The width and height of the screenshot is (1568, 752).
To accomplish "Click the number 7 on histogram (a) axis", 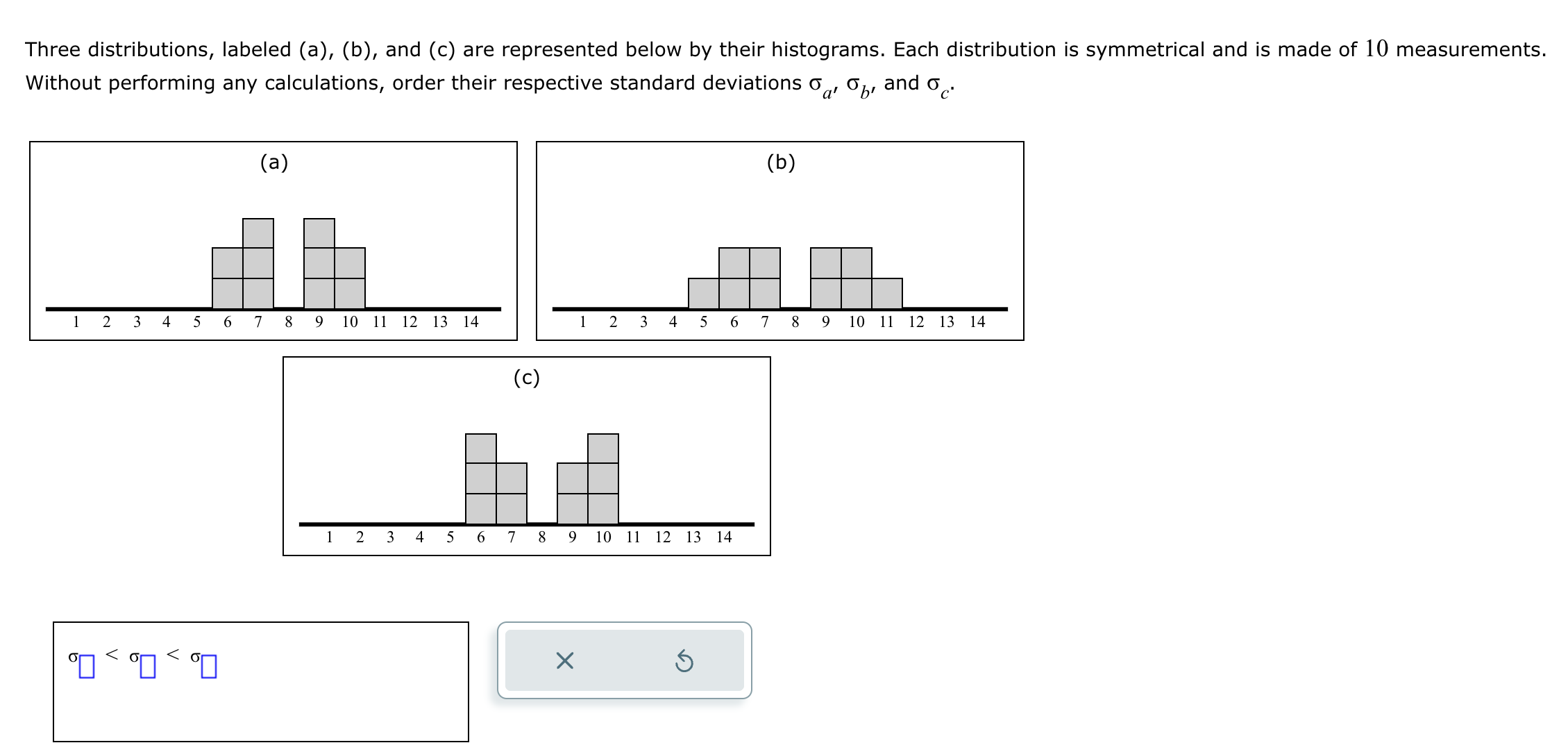I will (257, 322).
